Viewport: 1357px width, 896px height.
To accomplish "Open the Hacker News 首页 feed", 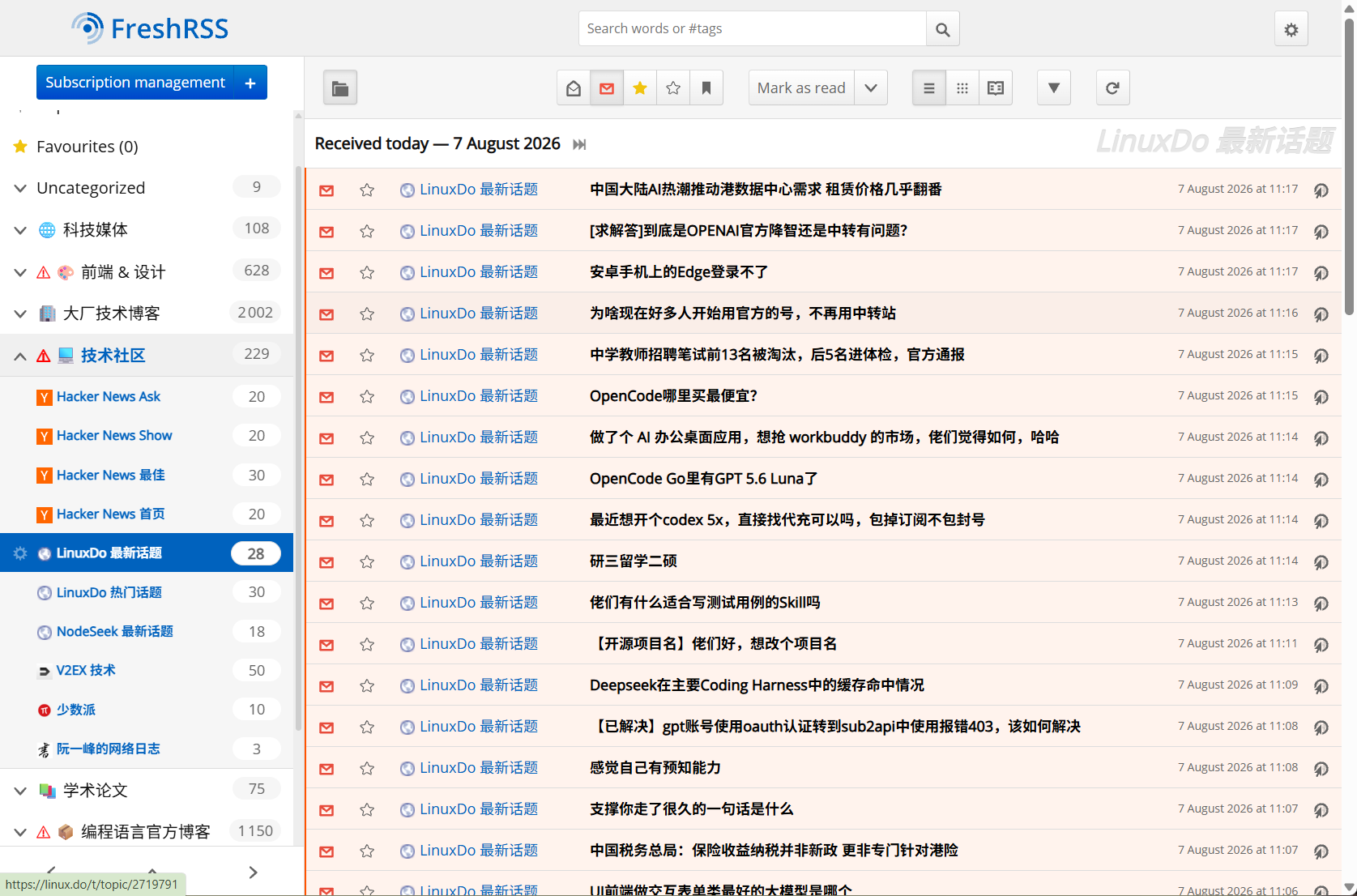I will point(111,514).
